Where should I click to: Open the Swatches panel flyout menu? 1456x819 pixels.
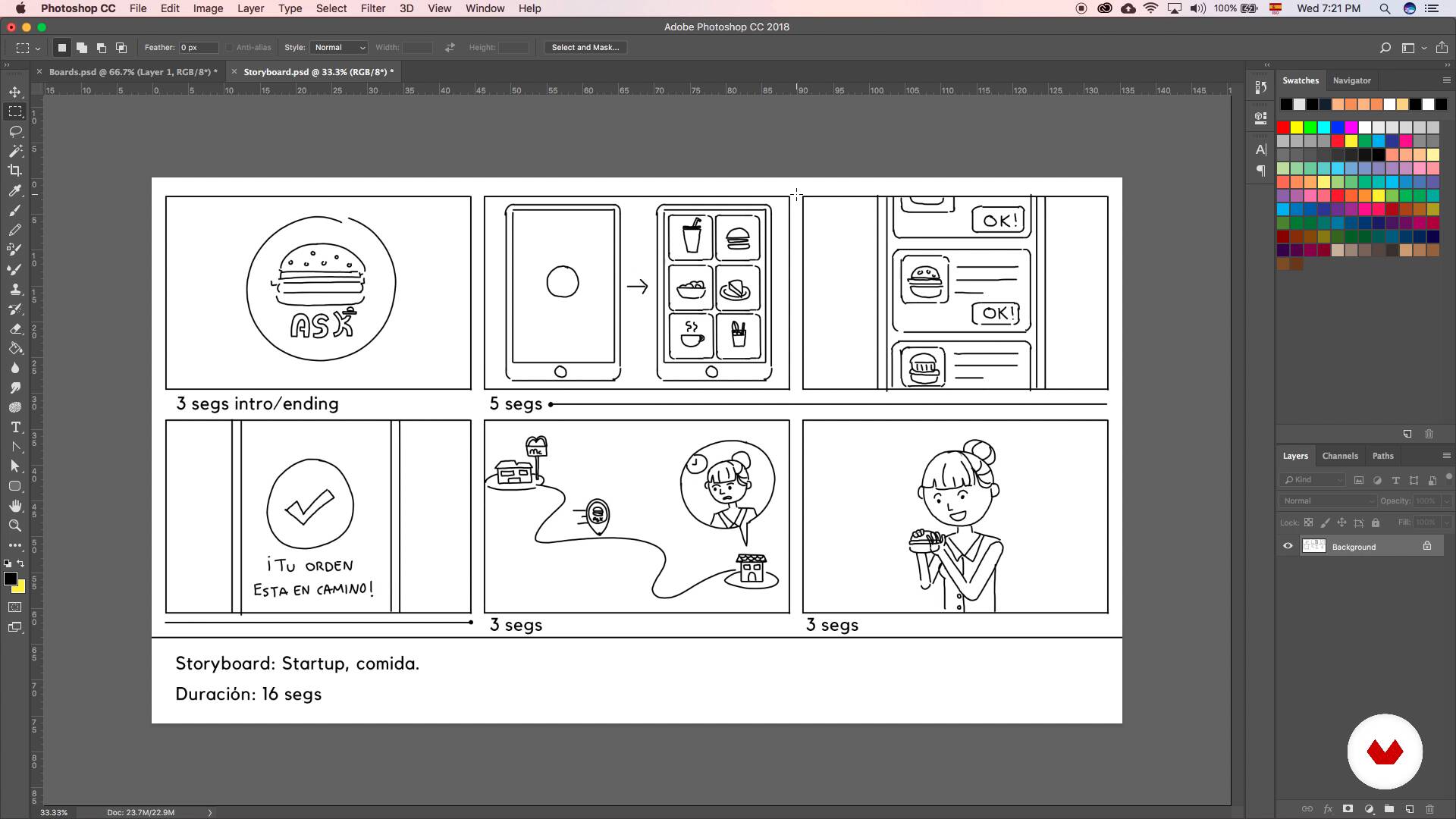click(1446, 80)
